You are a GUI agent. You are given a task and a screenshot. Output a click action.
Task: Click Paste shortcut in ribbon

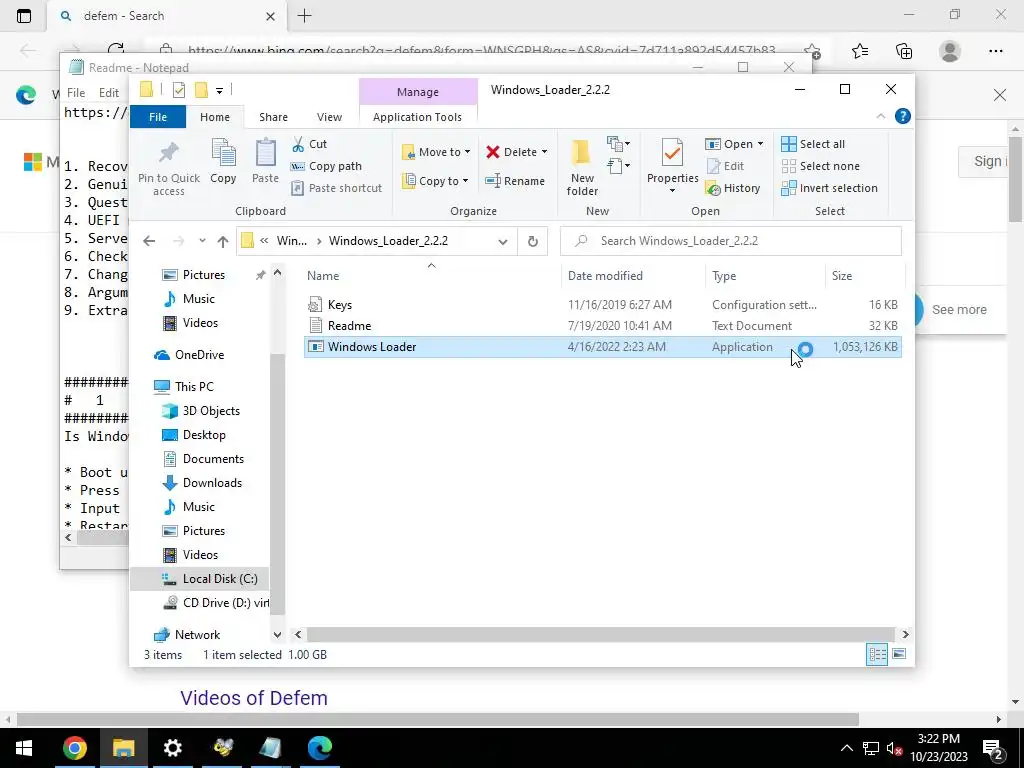tap(336, 188)
